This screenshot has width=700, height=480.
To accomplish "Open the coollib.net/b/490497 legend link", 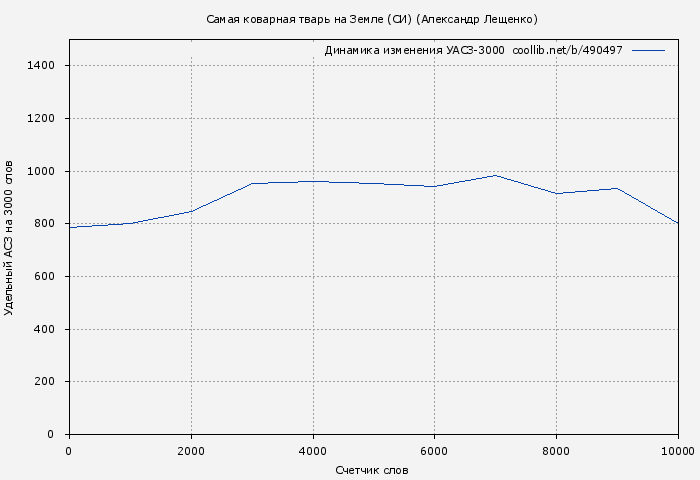I will 567,50.
